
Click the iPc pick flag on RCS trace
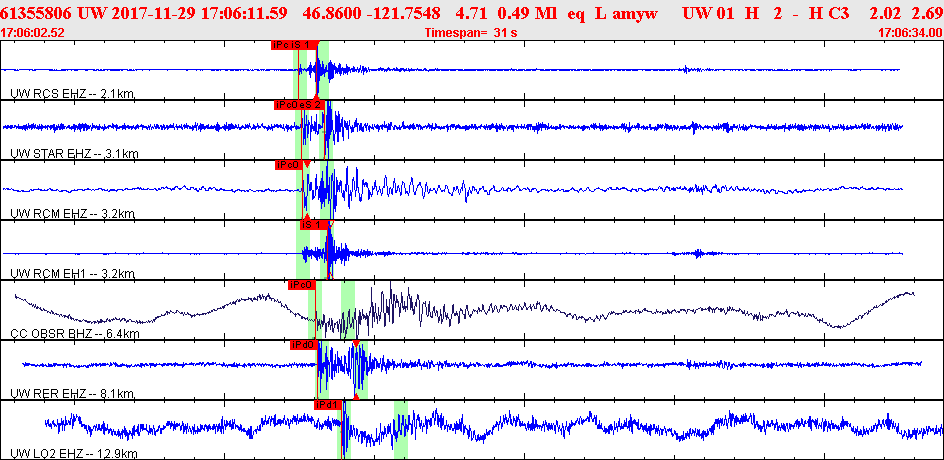pos(280,45)
